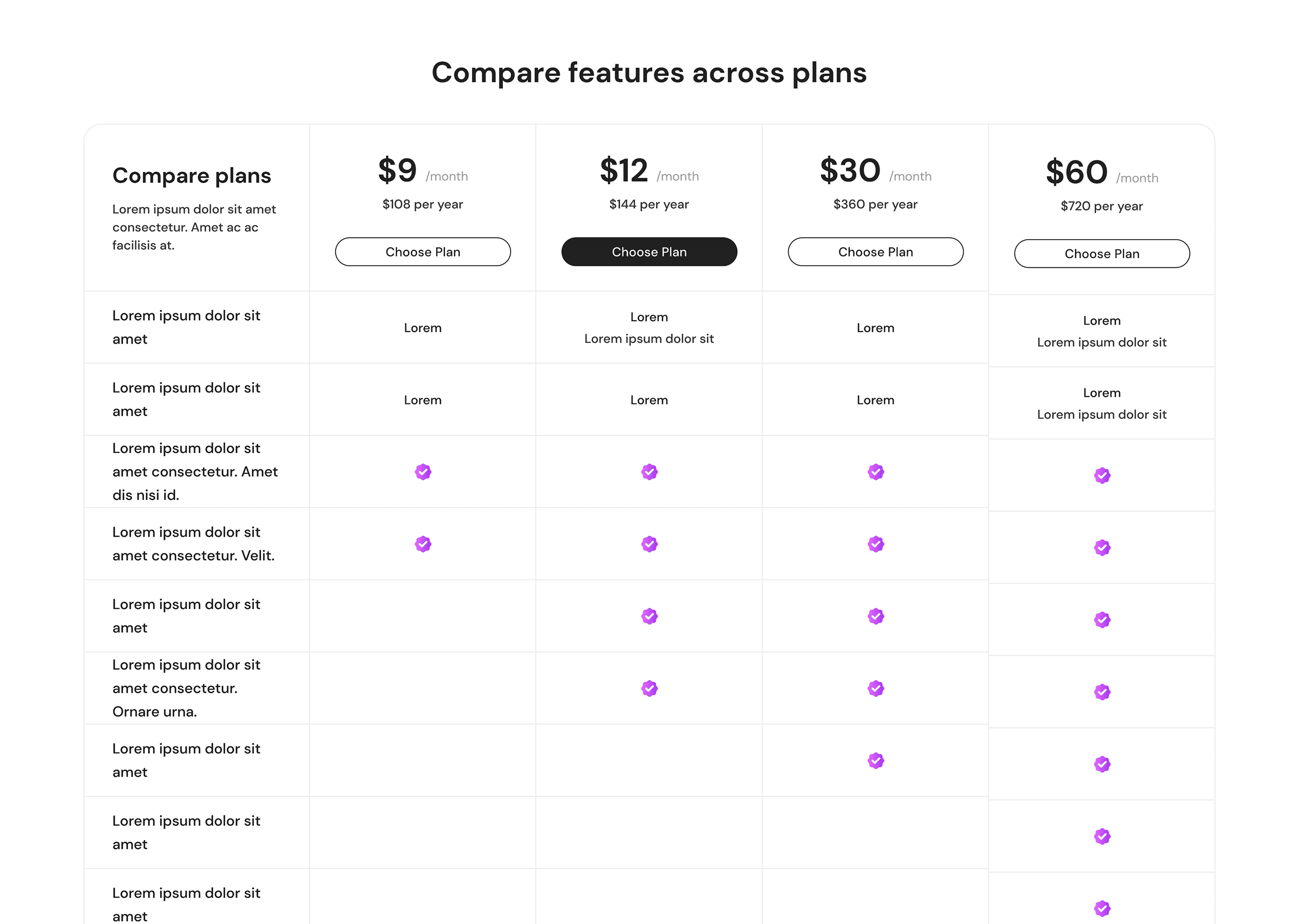Click the $30 column's second purple badge icon
The image size is (1299, 924).
point(876,543)
